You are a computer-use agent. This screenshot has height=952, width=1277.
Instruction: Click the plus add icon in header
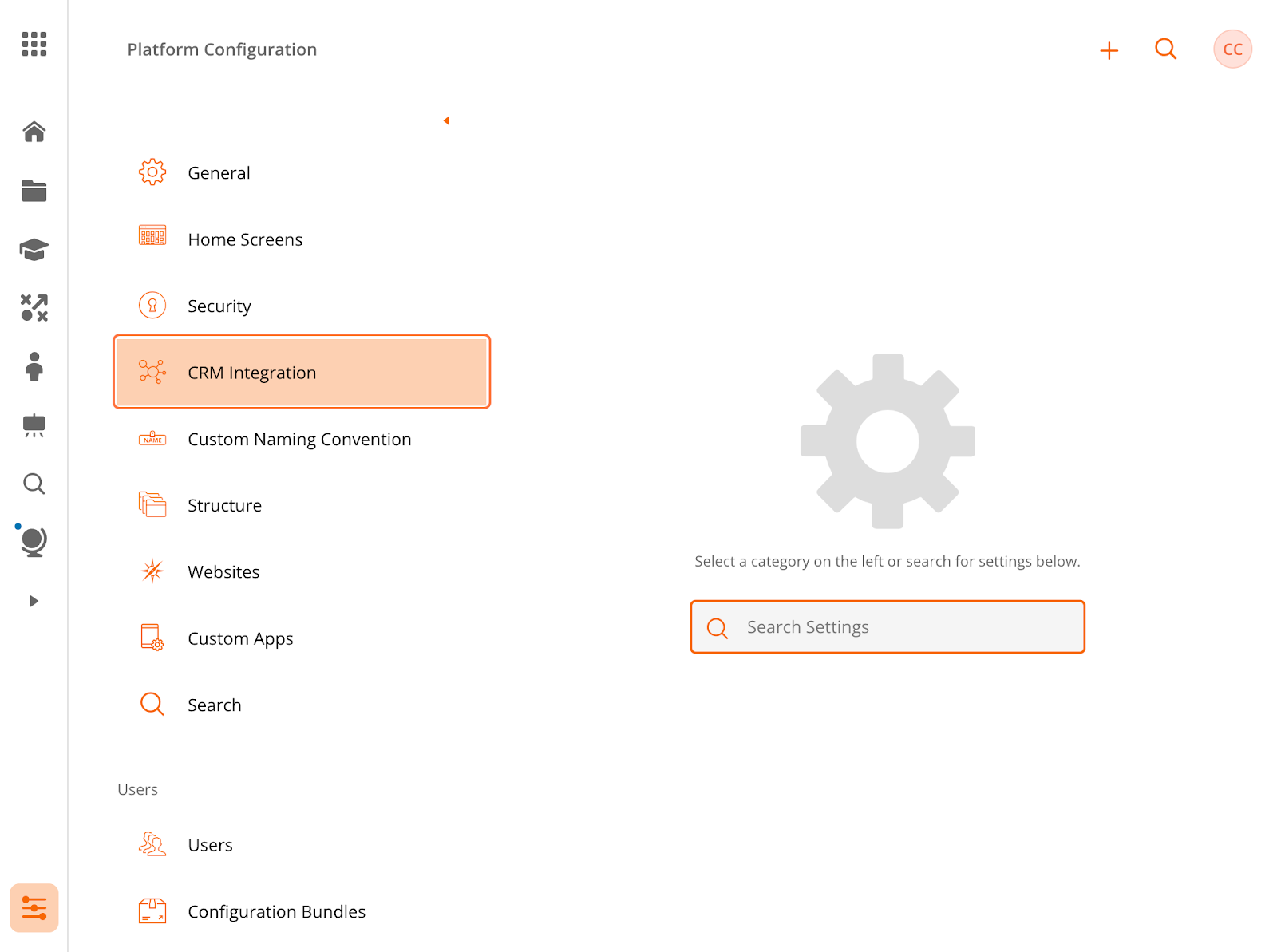coord(1109,51)
